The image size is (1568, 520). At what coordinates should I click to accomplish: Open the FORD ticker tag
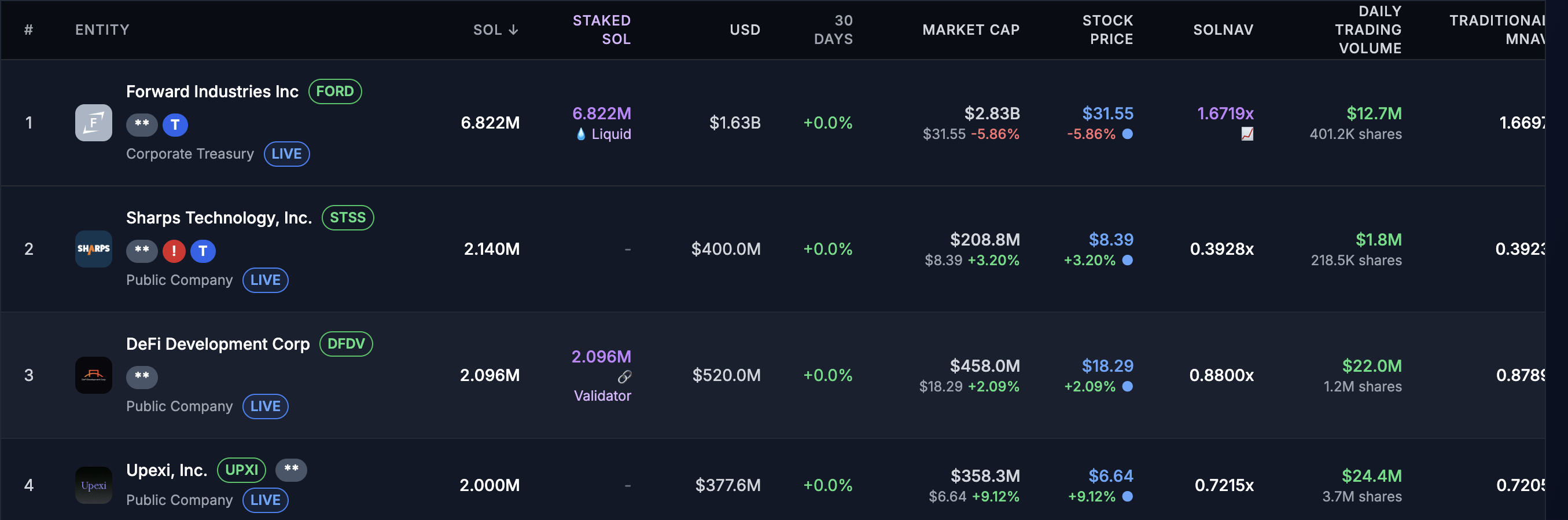(335, 91)
